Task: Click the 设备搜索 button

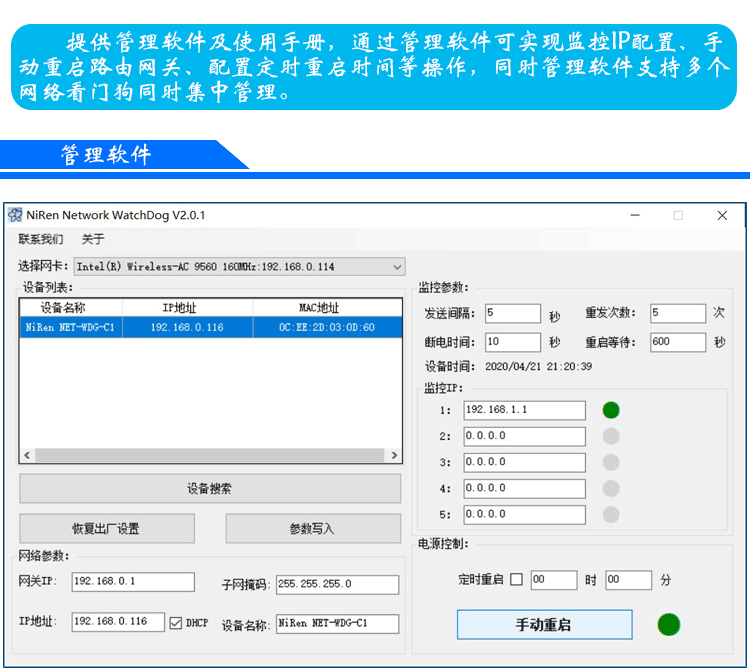Action: [210, 489]
